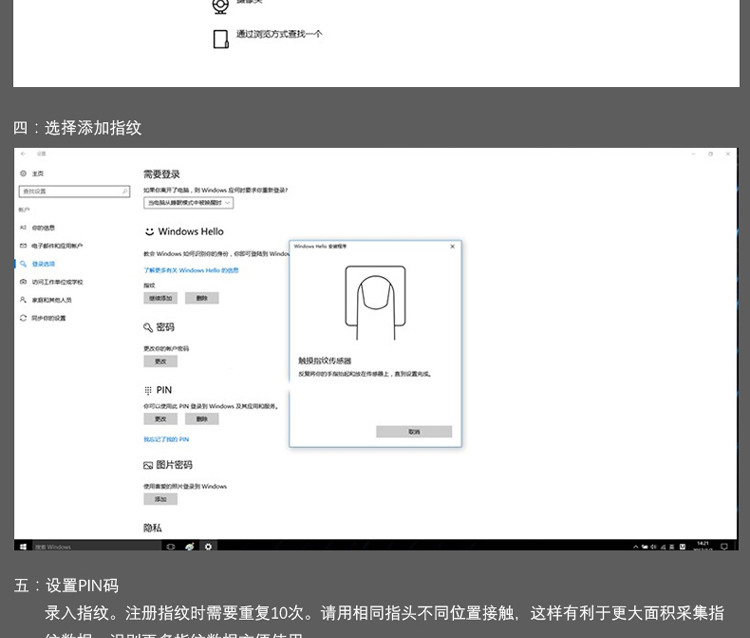This screenshot has width=750, height=638.
Task: Open the Windows Start button
Action: 23,546
